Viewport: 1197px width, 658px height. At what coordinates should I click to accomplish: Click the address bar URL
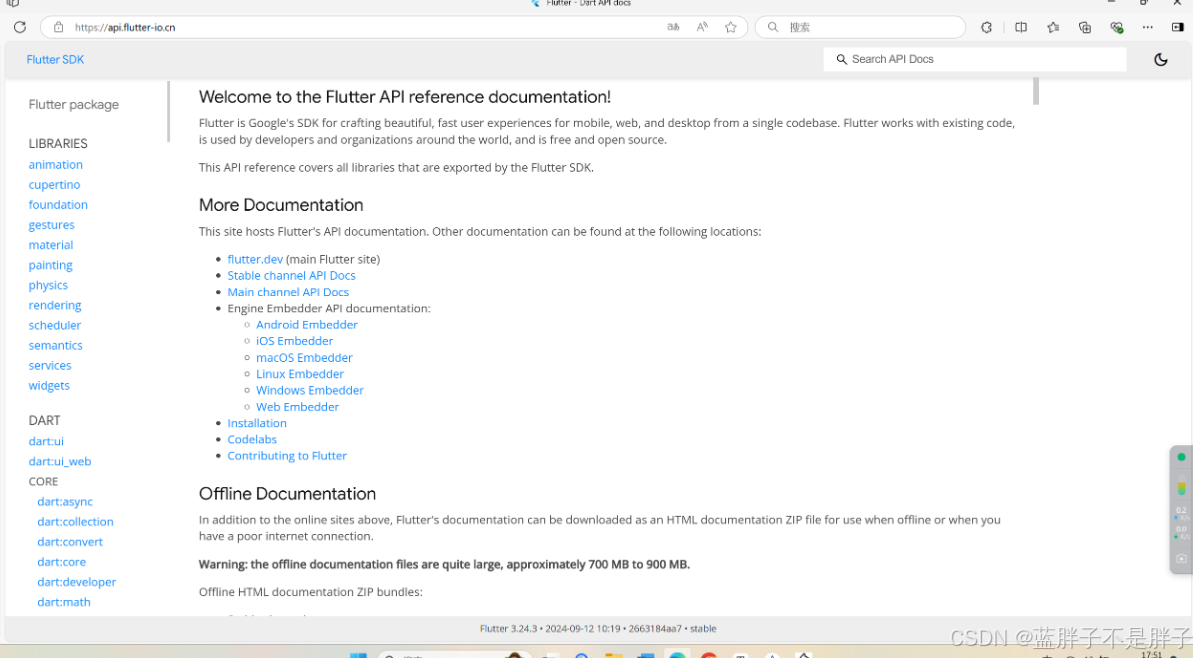tap(125, 27)
